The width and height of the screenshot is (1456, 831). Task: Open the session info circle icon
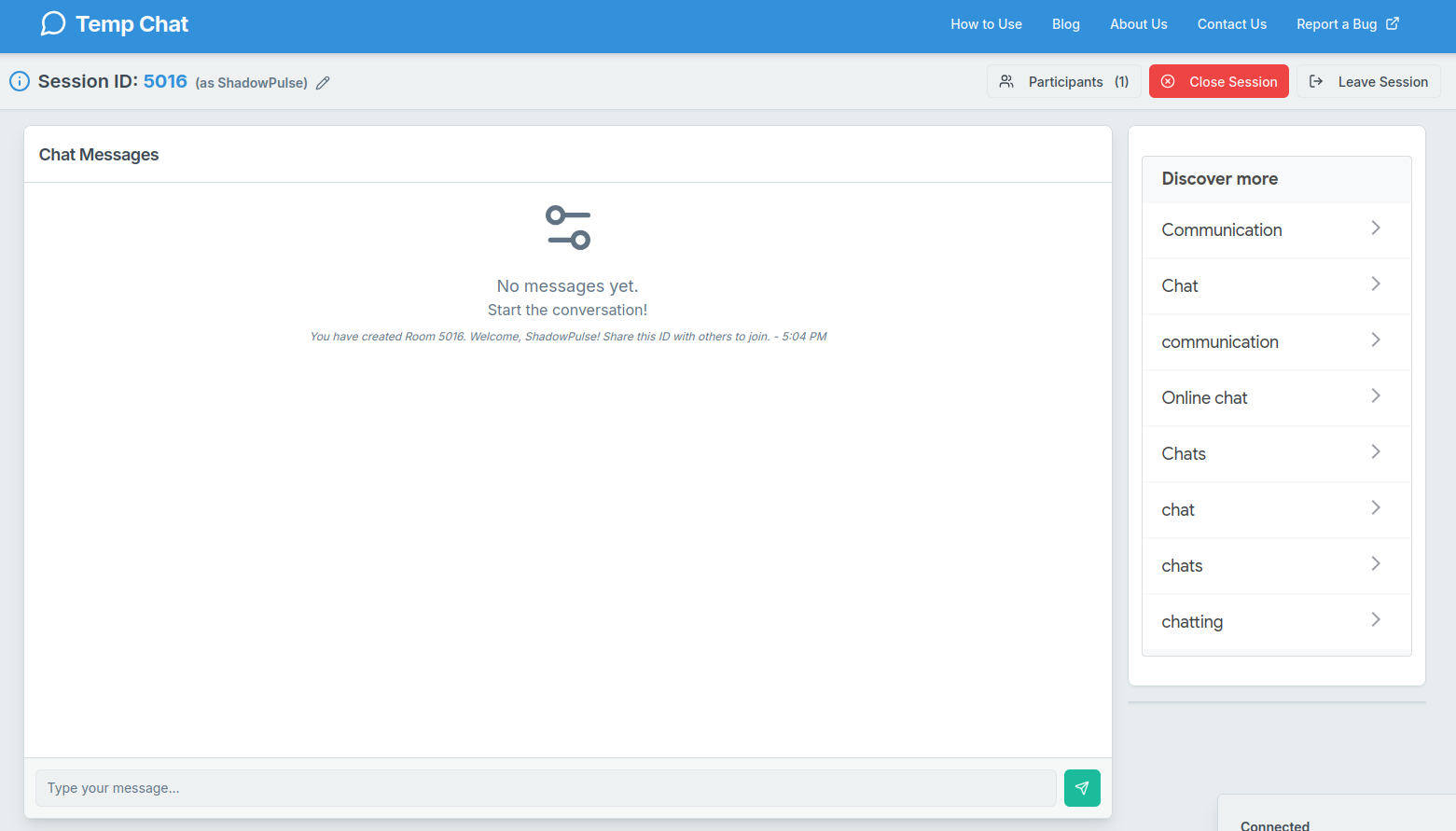tap(20, 81)
